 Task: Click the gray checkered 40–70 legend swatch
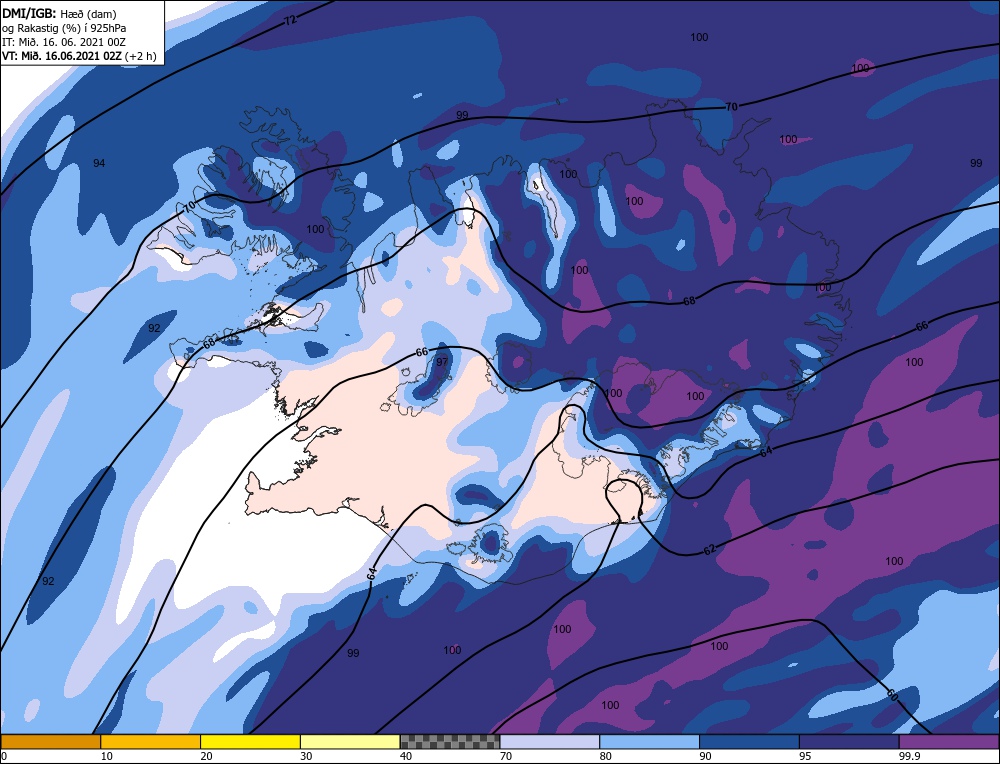click(x=450, y=741)
